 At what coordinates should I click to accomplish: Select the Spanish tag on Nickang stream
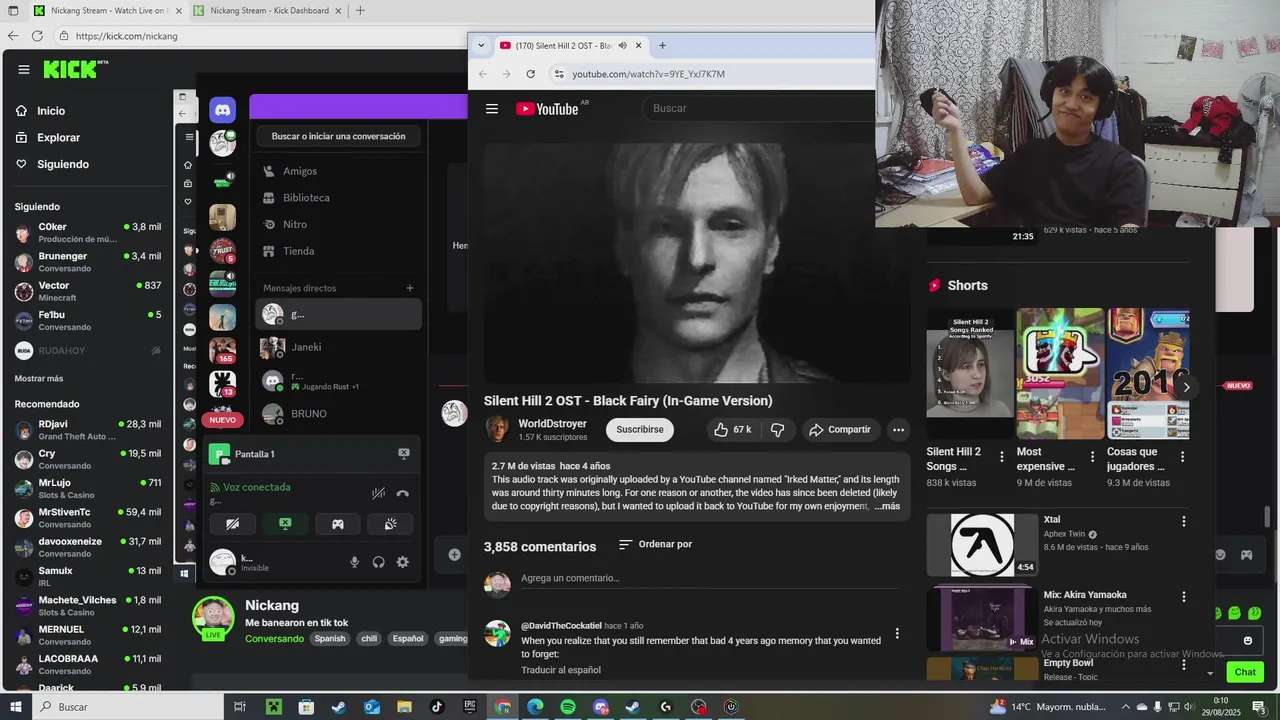coord(329,639)
